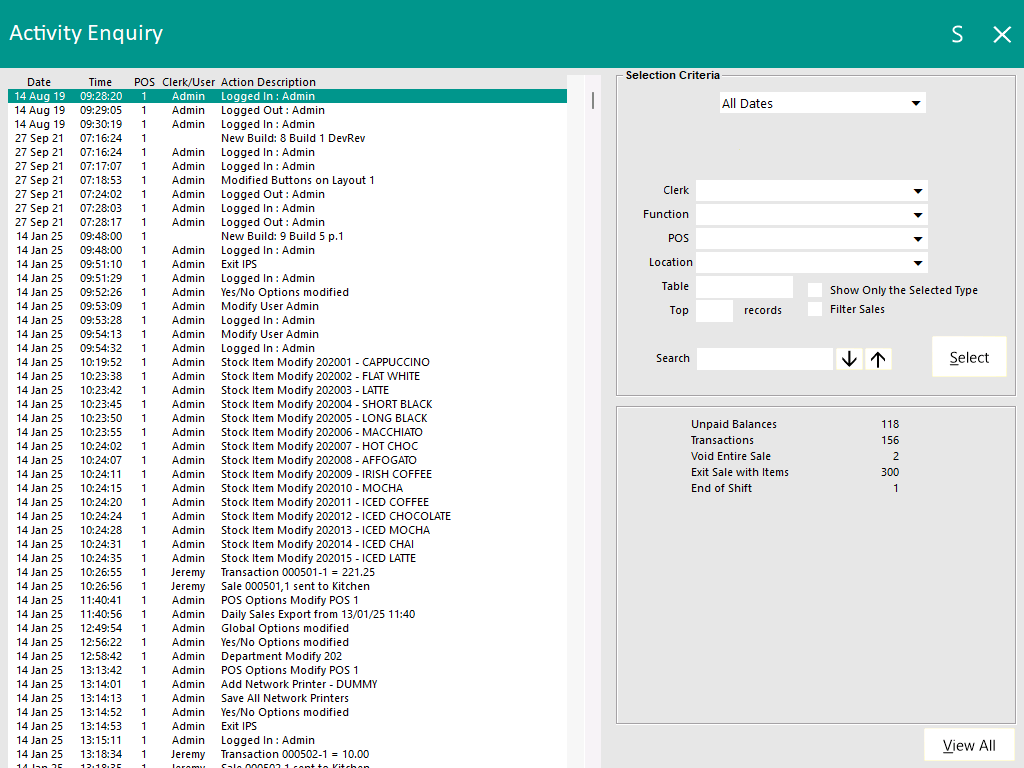Click the View All button
1024x768 pixels.
[968, 745]
